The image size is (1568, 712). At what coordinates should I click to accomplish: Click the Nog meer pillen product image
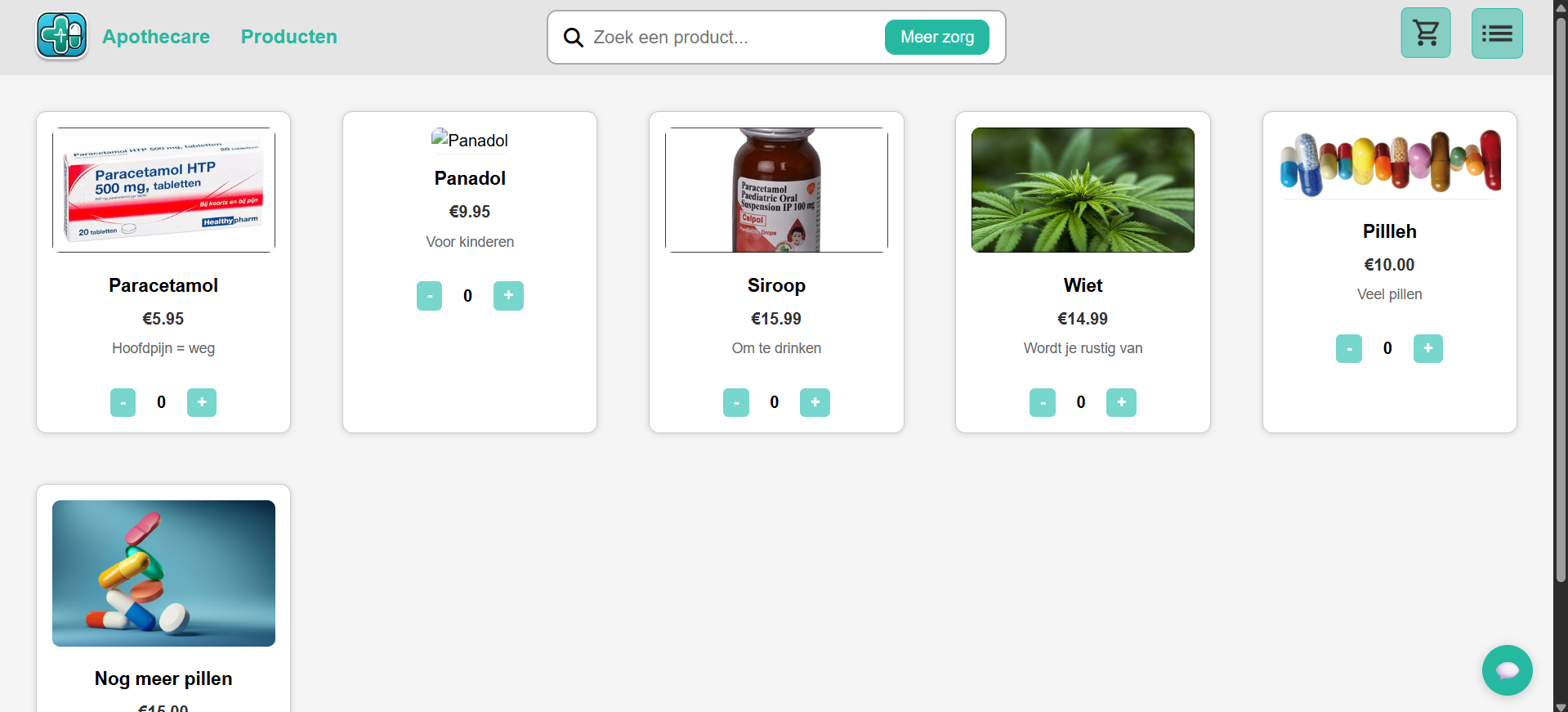[163, 573]
